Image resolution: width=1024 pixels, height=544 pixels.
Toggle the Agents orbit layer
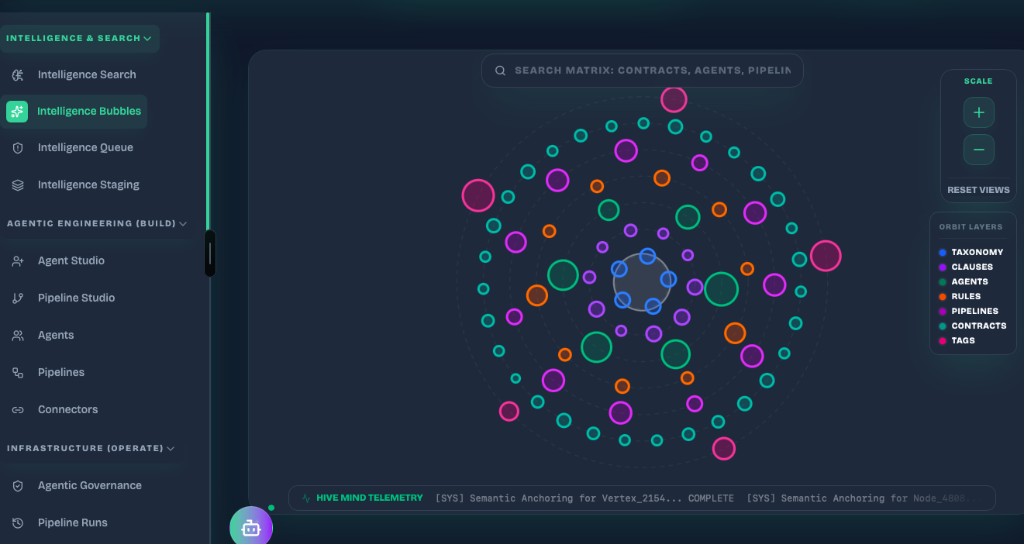(x=963, y=281)
